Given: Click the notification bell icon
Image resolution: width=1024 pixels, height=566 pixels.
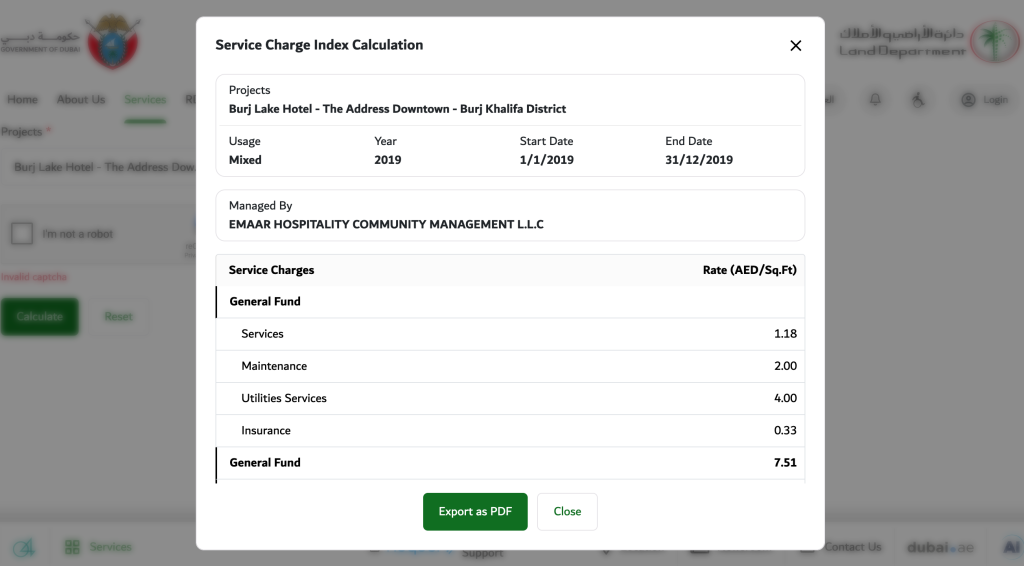Looking at the screenshot, I should click(x=875, y=99).
